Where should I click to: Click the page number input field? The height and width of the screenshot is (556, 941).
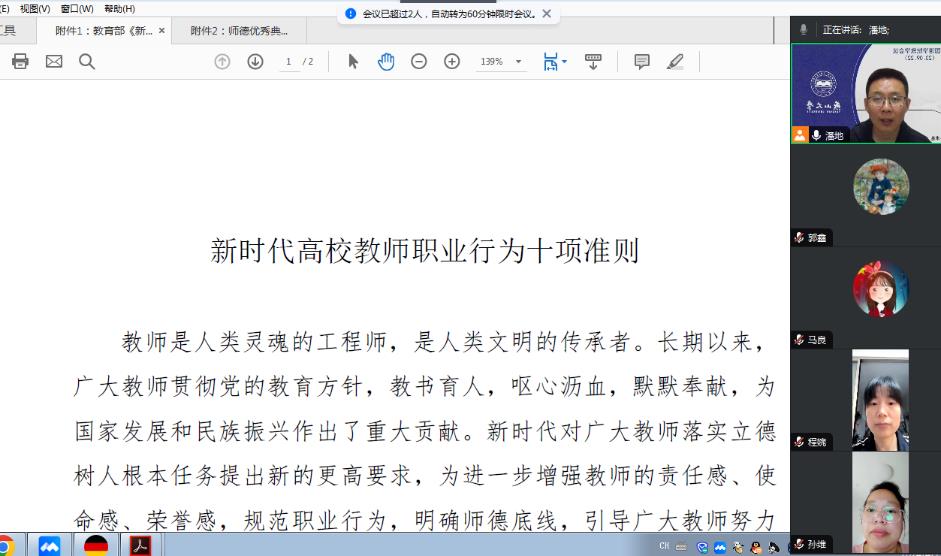288,62
